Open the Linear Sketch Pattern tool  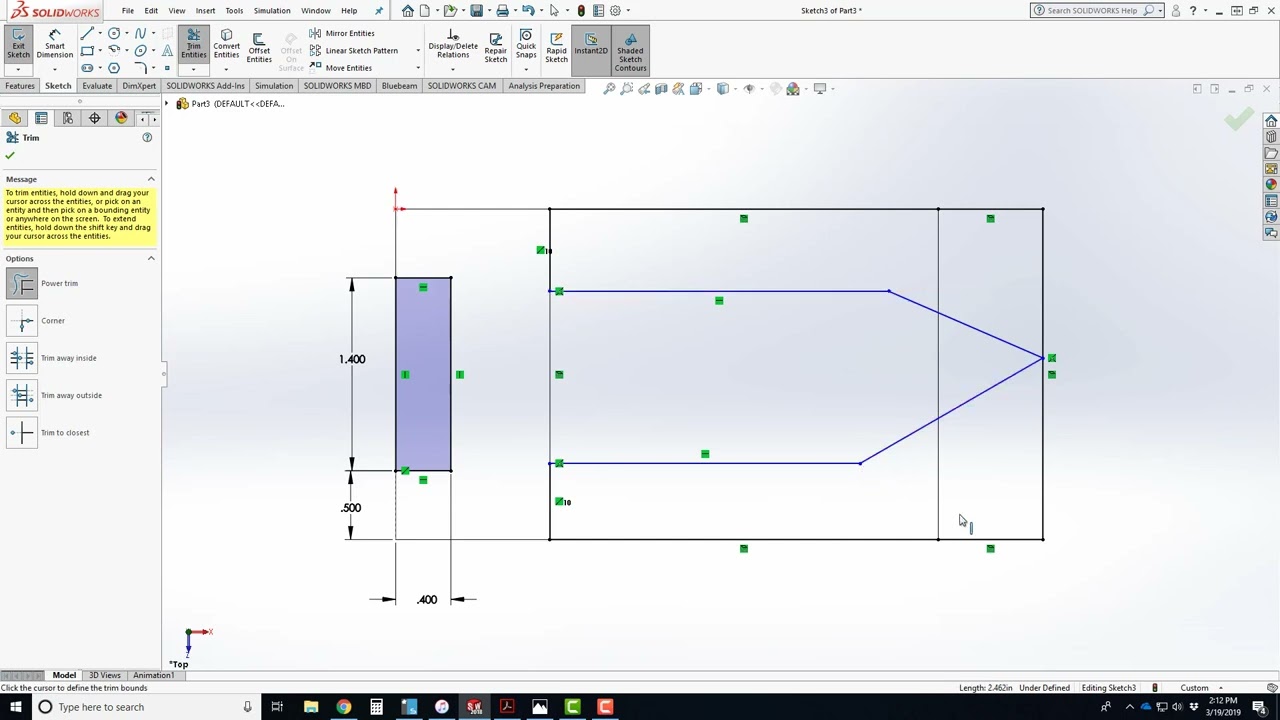[353, 51]
